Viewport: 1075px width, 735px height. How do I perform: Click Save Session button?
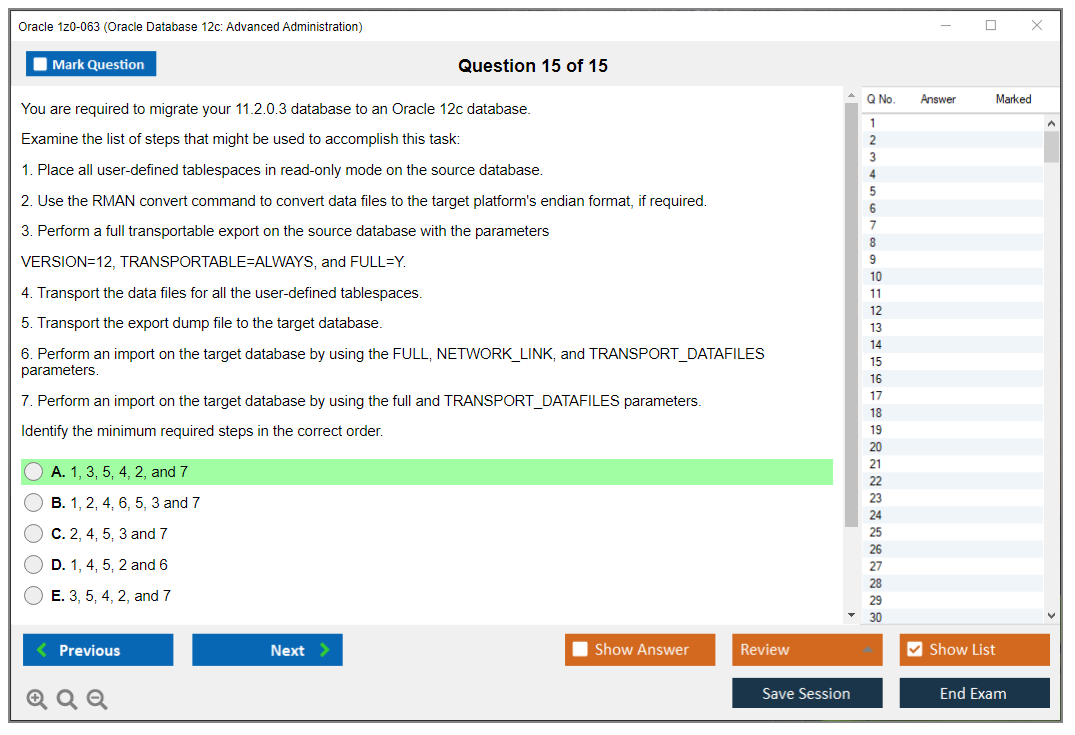(806, 693)
